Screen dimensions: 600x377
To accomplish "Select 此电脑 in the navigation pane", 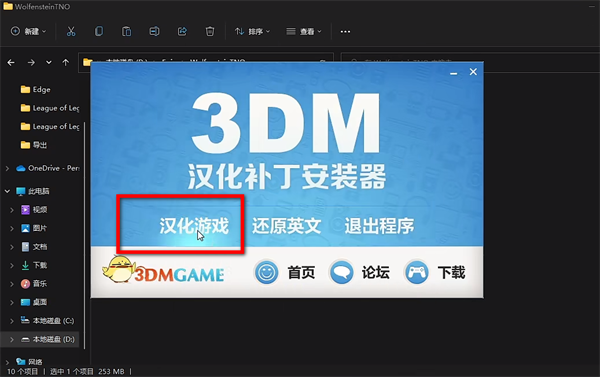I will click(33, 191).
